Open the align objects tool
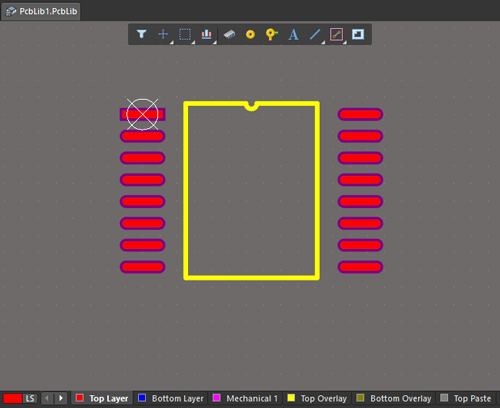Screen dimensions: 500x408 [x=206, y=34]
